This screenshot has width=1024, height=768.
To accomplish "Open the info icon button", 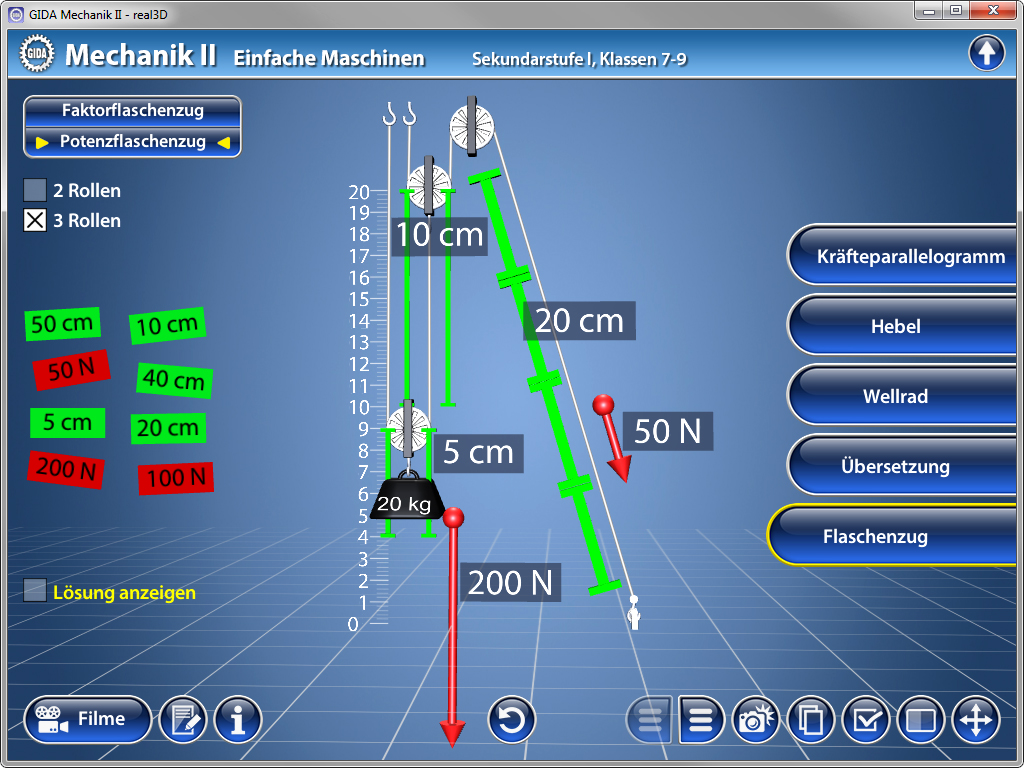I will coord(238,719).
